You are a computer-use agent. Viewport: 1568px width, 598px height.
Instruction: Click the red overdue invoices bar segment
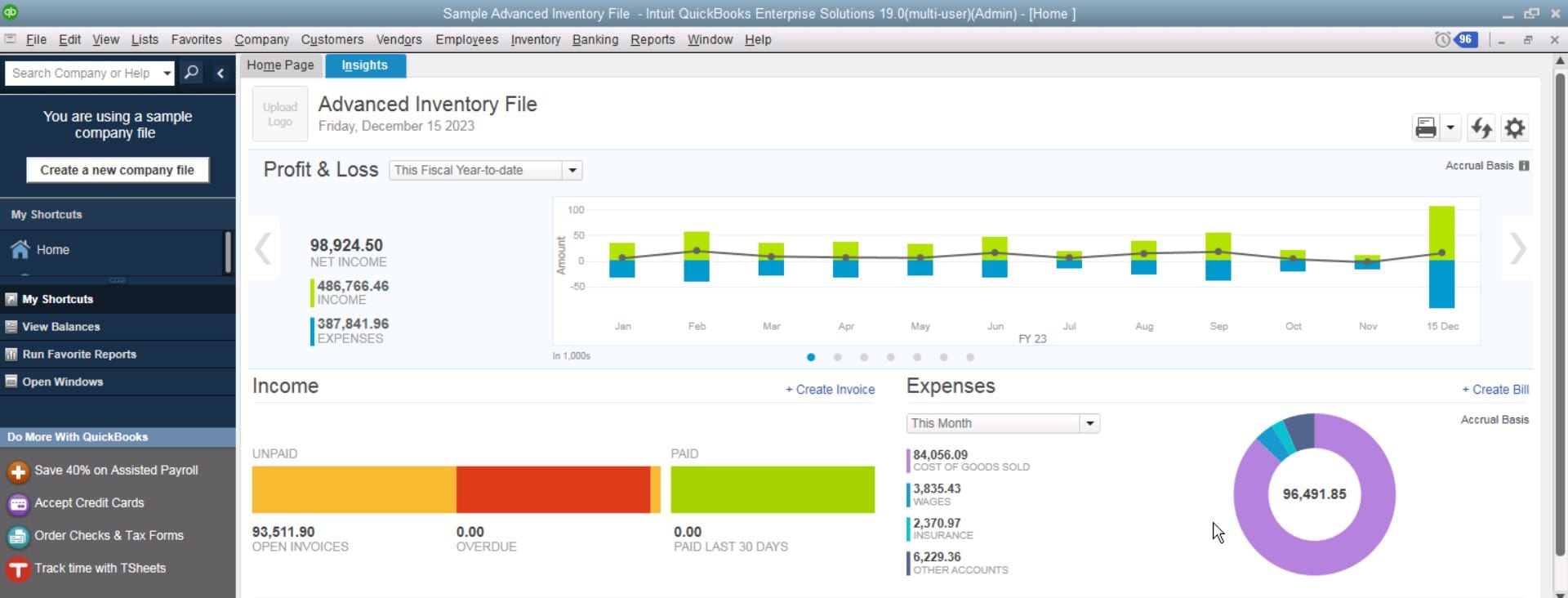(x=553, y=489)
